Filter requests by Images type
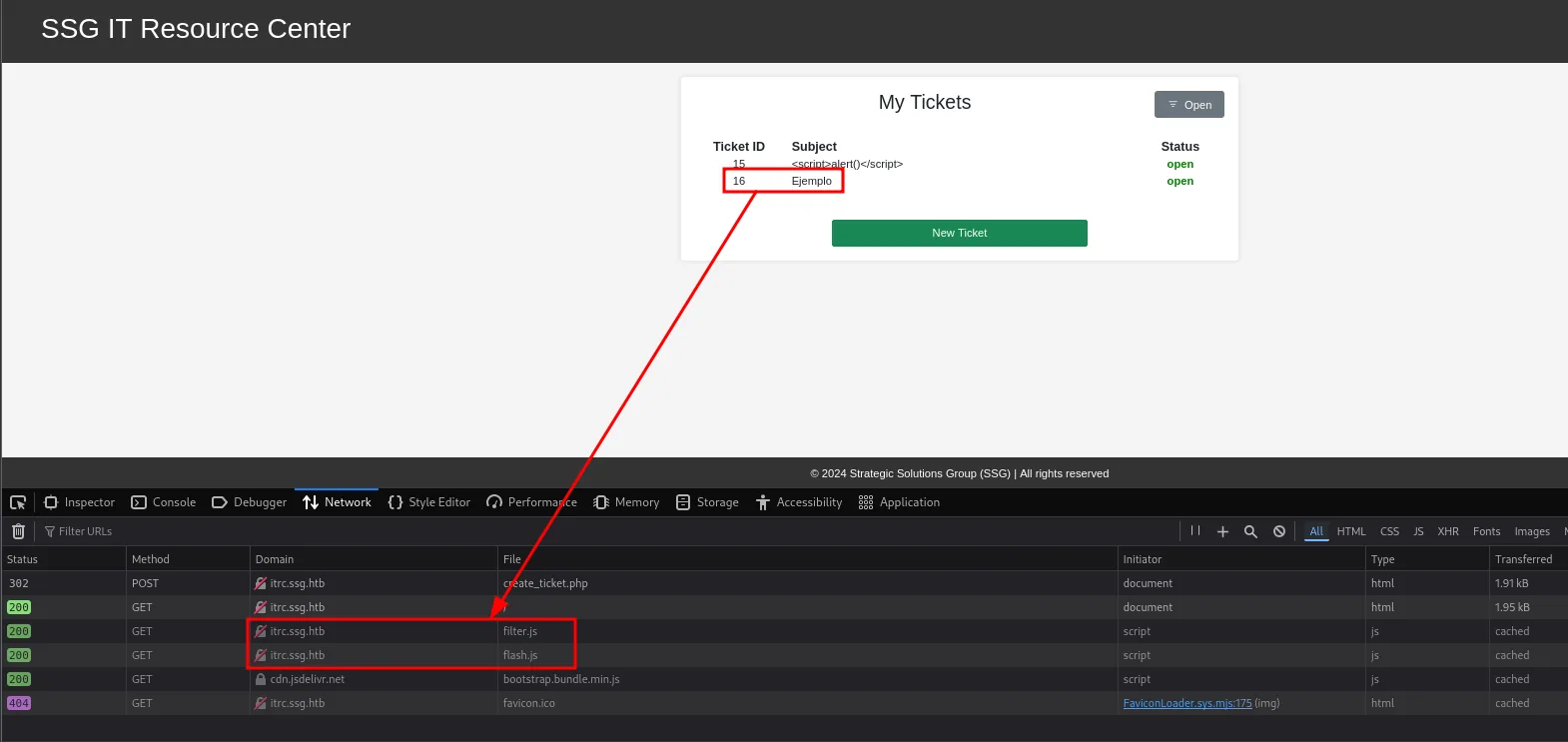 [1532, 531]
